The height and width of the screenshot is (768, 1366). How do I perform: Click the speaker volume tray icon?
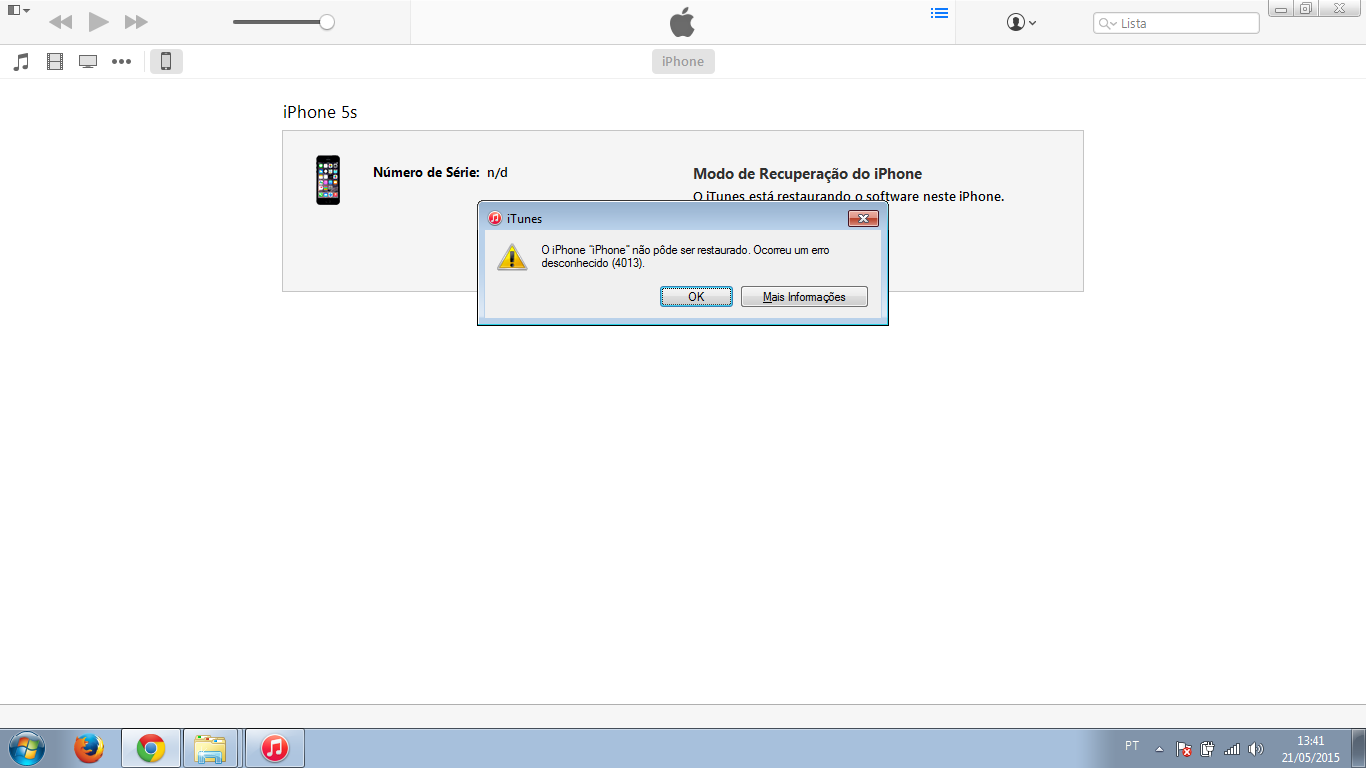pyautogui.click(x=1256, y=748)
